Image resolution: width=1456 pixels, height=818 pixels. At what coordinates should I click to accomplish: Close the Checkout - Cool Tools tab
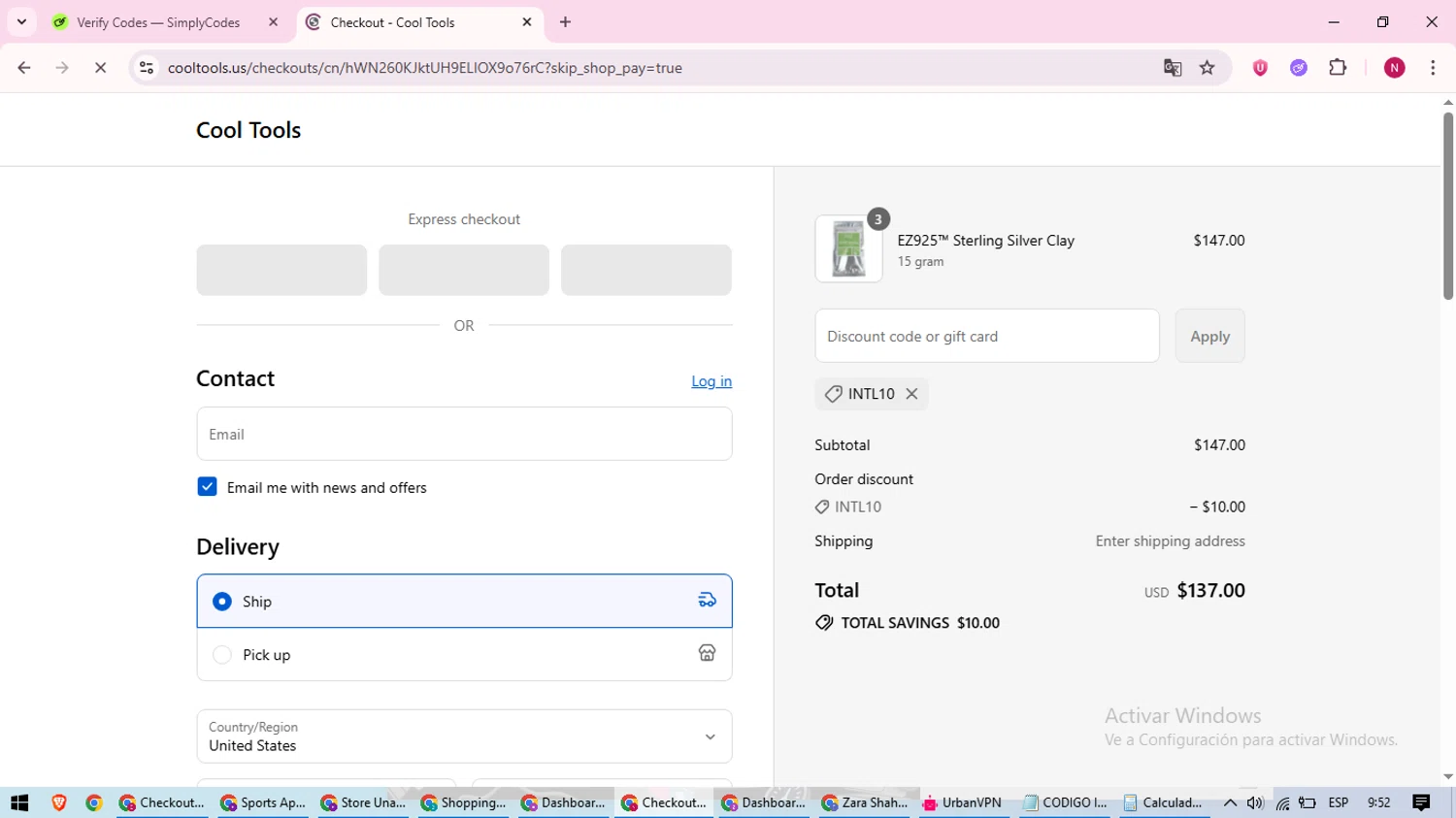tap(527, 22)
